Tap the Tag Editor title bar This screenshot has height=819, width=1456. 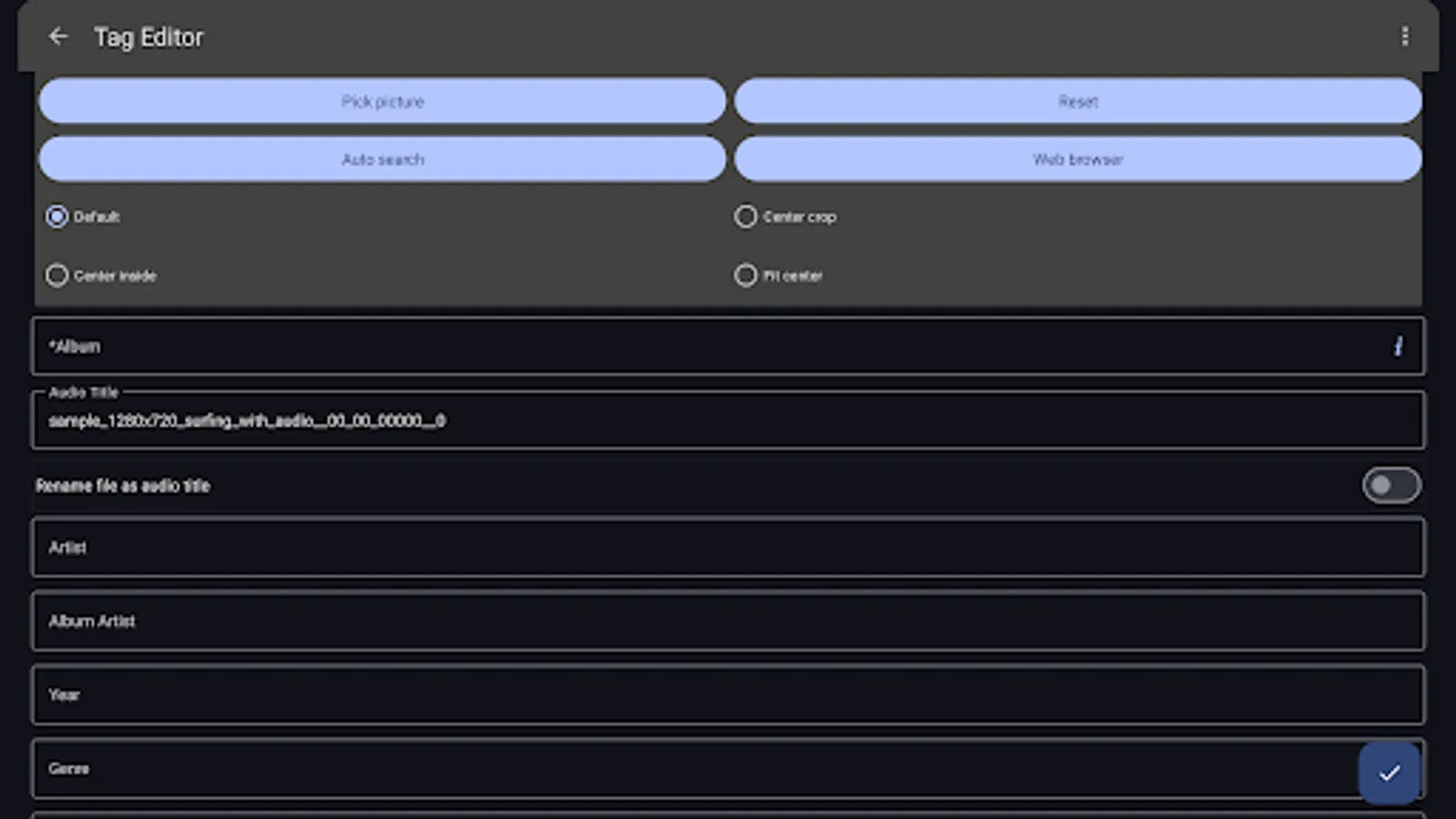(x=148, y=36)
